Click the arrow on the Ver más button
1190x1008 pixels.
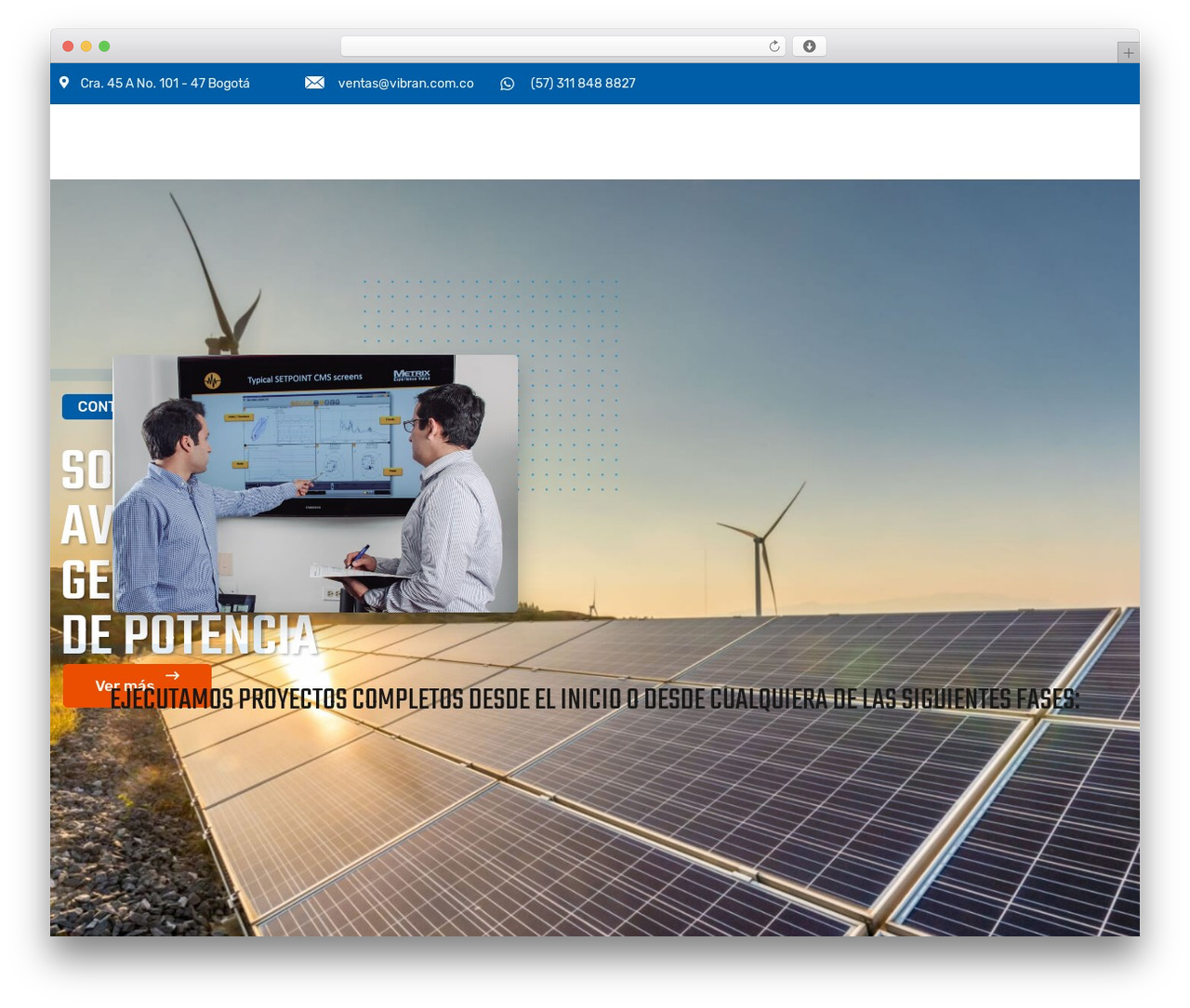tap(172, 676)
